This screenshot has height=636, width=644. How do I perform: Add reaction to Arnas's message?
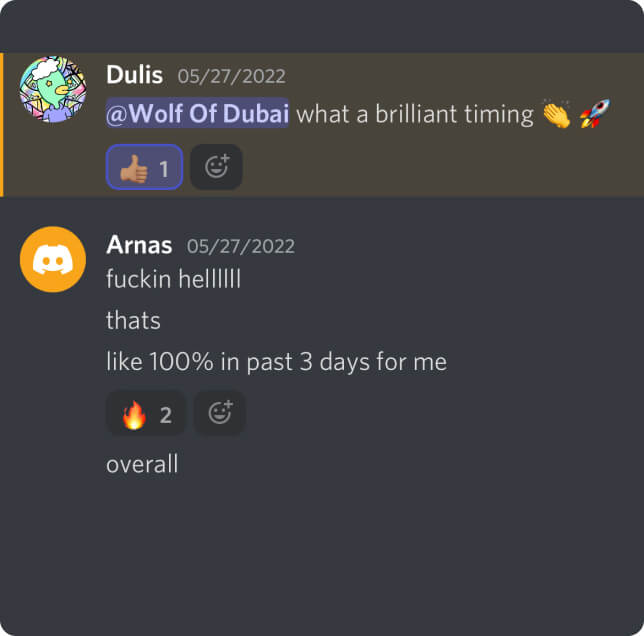coord(220,413)
